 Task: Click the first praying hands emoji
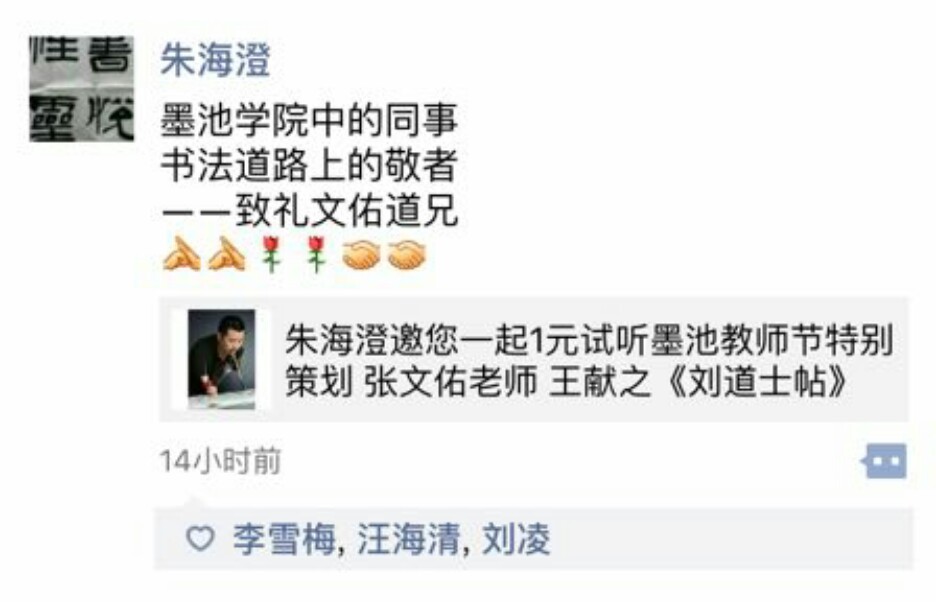click(181, 254)
